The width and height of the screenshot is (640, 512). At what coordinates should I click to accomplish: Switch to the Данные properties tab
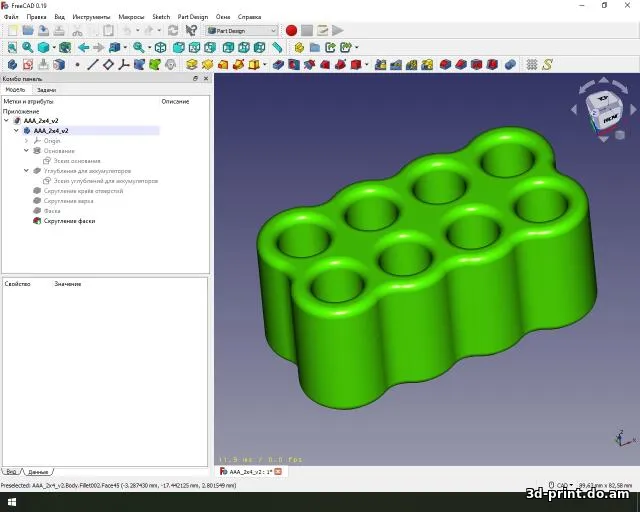pyautogui.click(x=38, y=472)
